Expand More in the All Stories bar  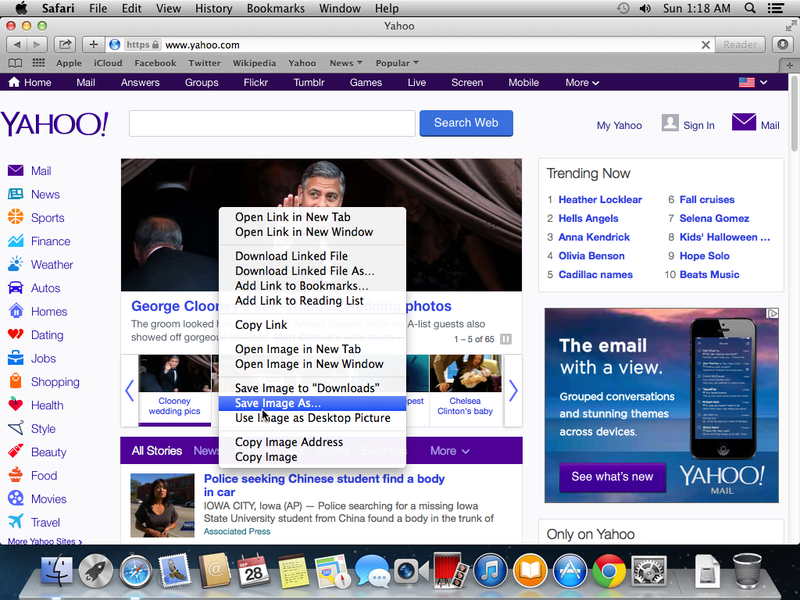tap(449, 451)
